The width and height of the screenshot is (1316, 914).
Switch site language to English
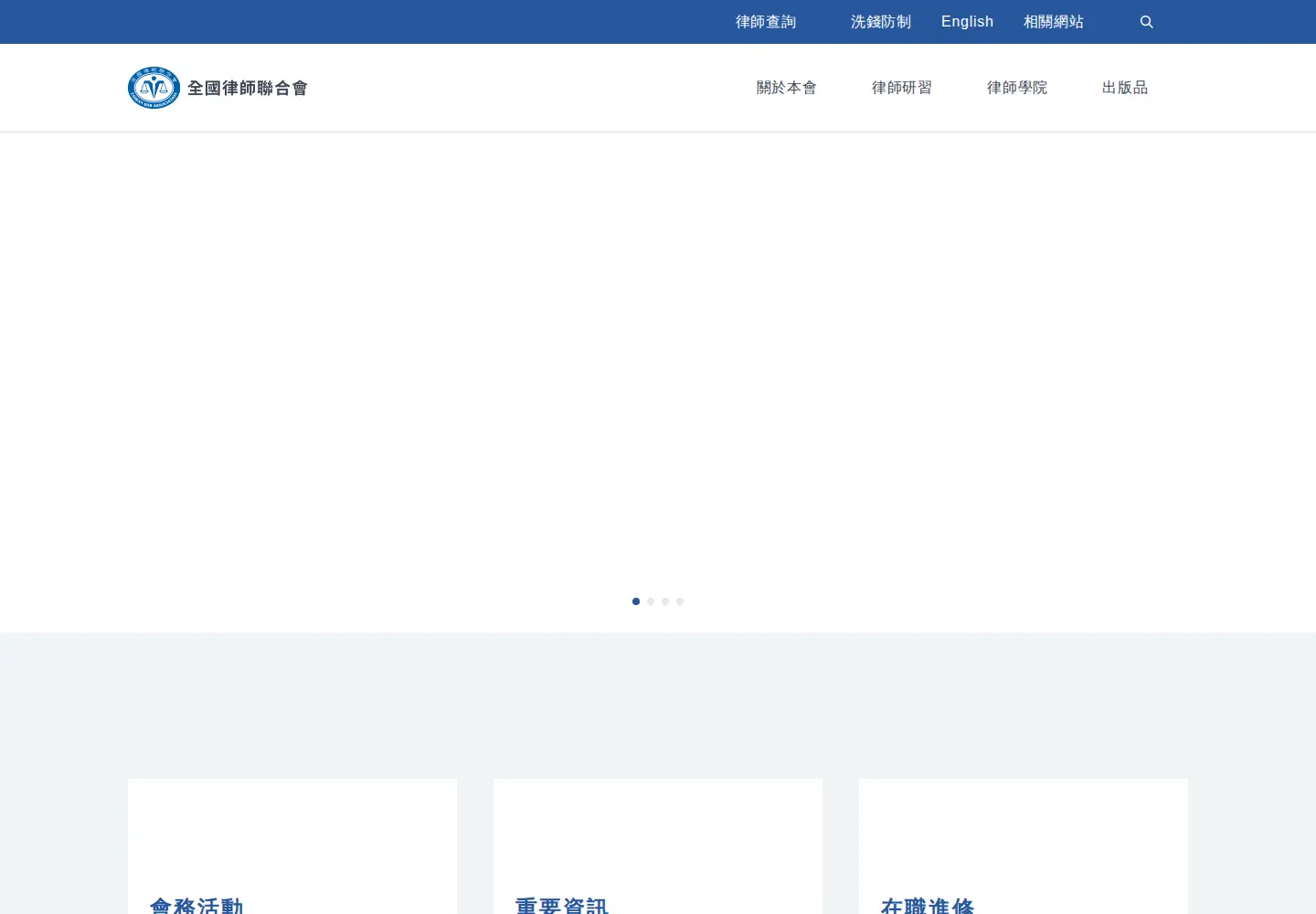[967, 22]
